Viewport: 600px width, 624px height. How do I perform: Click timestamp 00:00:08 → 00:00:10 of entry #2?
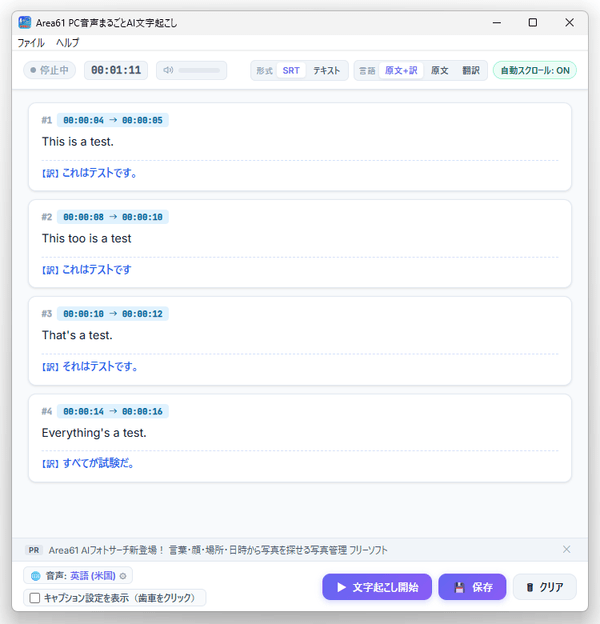point(113,217)
